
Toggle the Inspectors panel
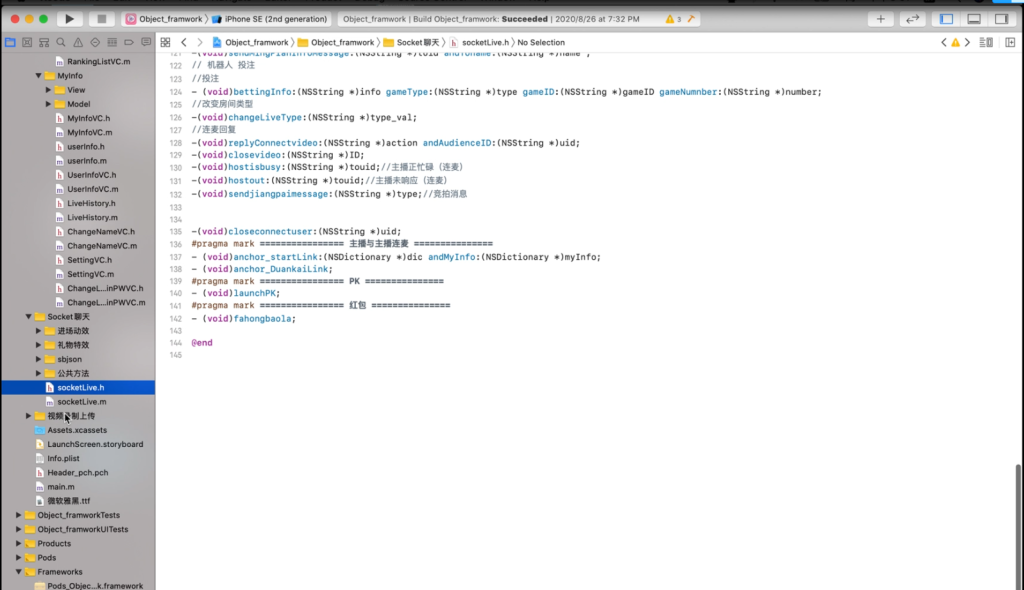[1001, 19]
